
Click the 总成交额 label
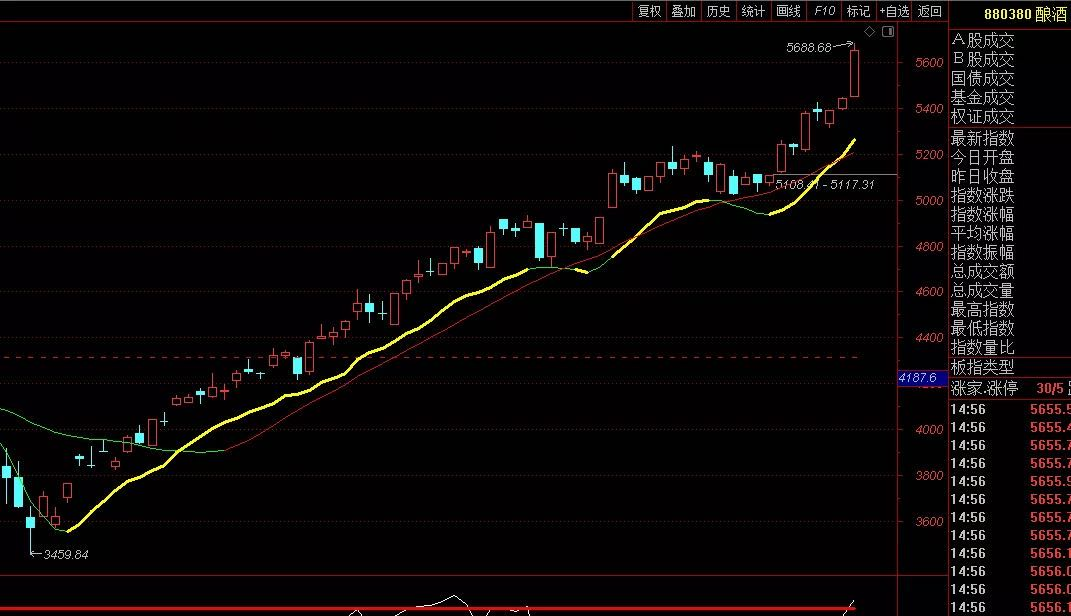982,272
